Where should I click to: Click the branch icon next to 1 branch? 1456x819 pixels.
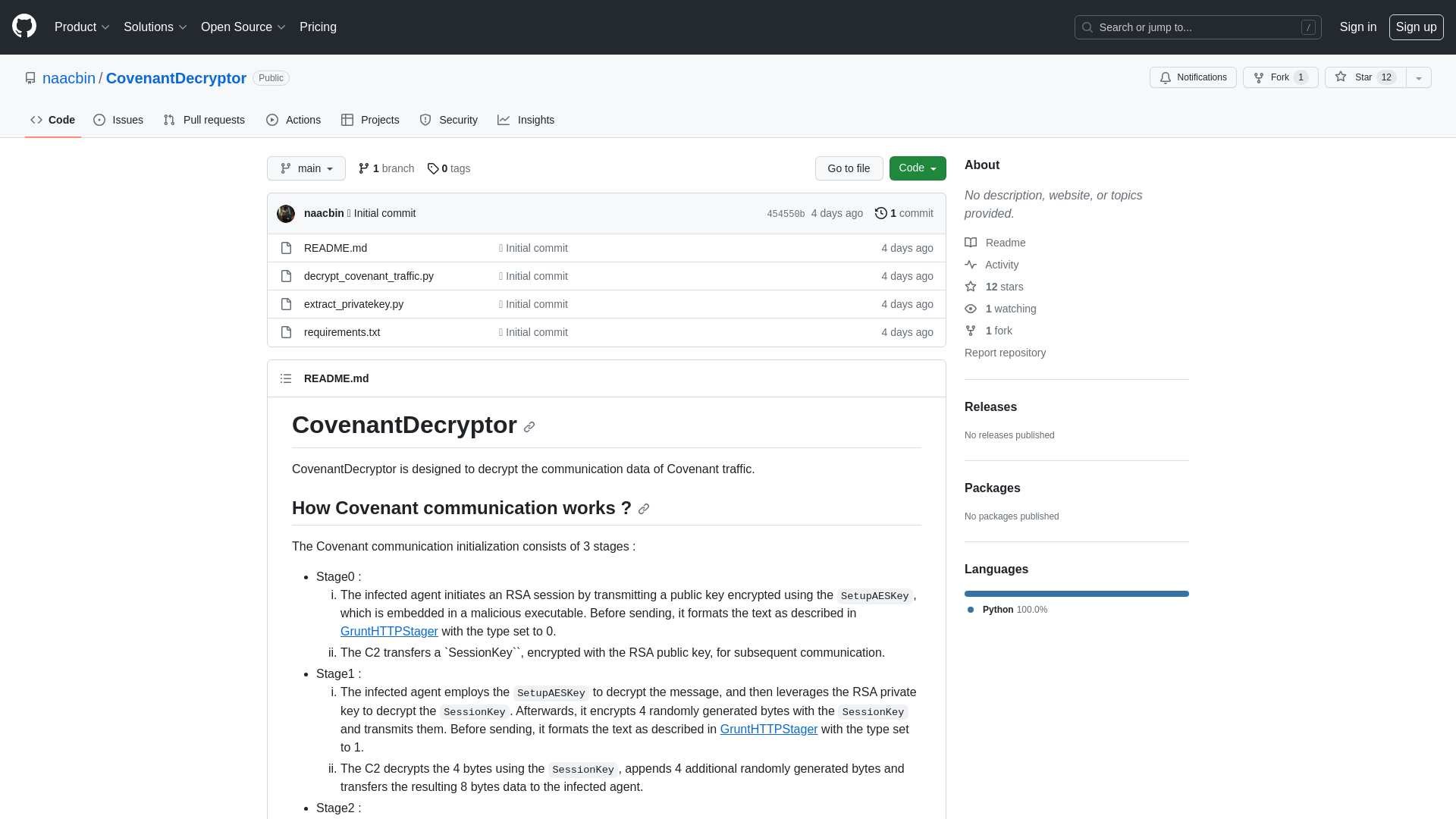[364, 168]
